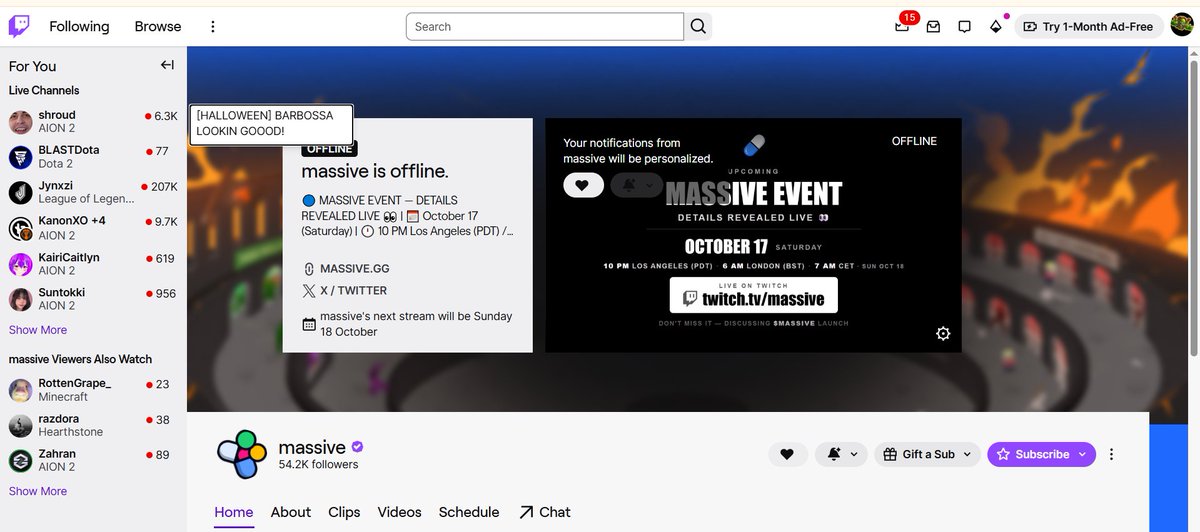Open the whispers chat bubble icon
1200x532 pixels.
964,27
